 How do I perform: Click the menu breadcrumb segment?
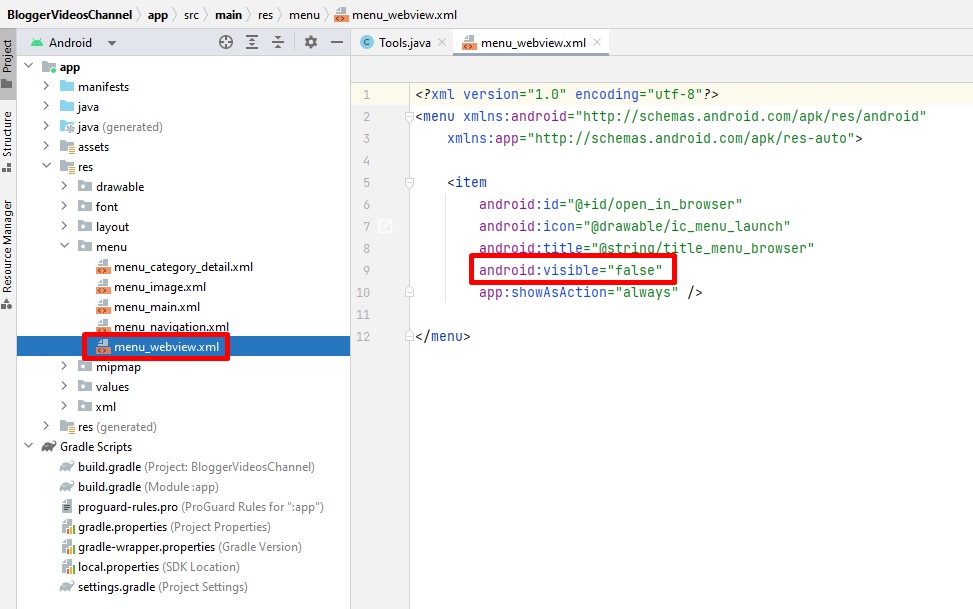tap(304, 14)
